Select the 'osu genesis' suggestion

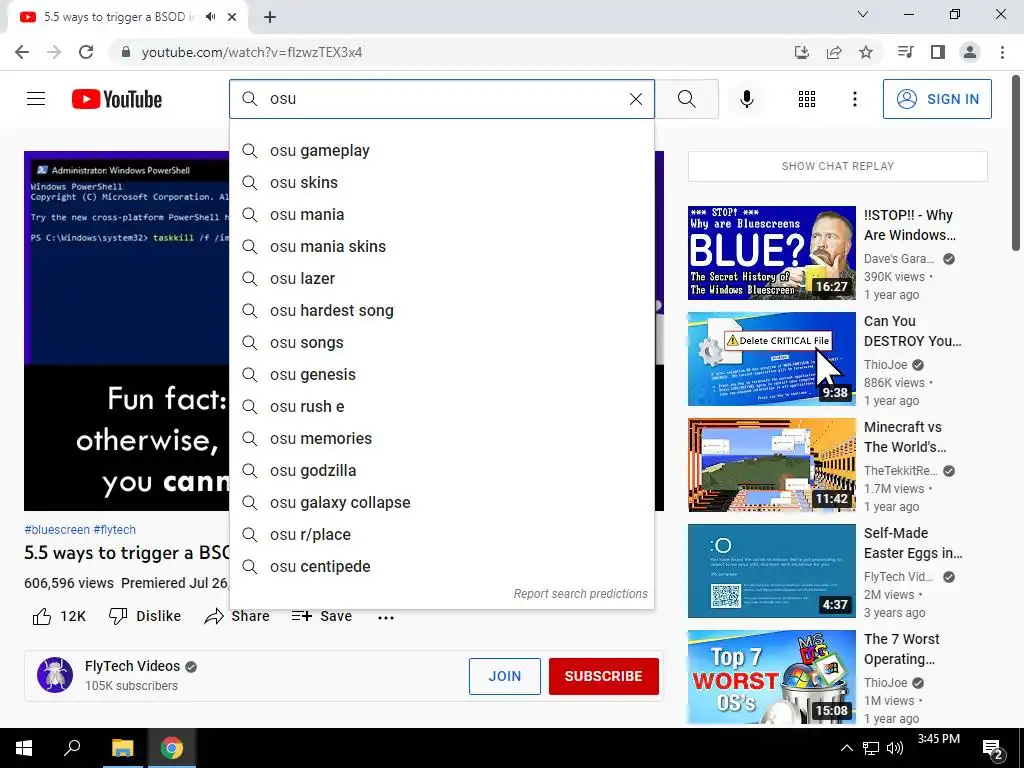pyautogui.click(x=441, y=375)
